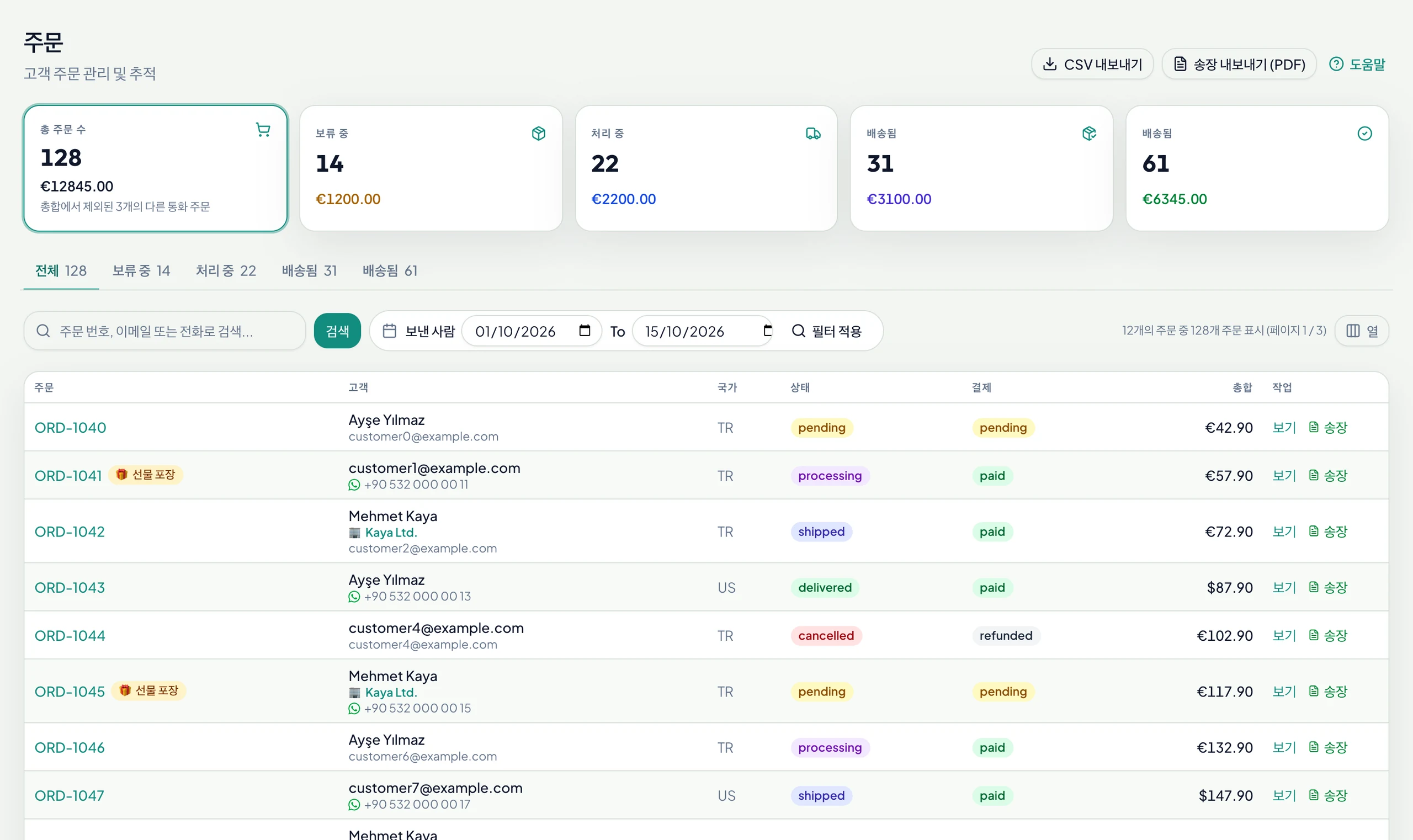Click the 01/10/2026 from-date field
The image size is (1413, 840).
pyautogui.click(x=532, y=331)
